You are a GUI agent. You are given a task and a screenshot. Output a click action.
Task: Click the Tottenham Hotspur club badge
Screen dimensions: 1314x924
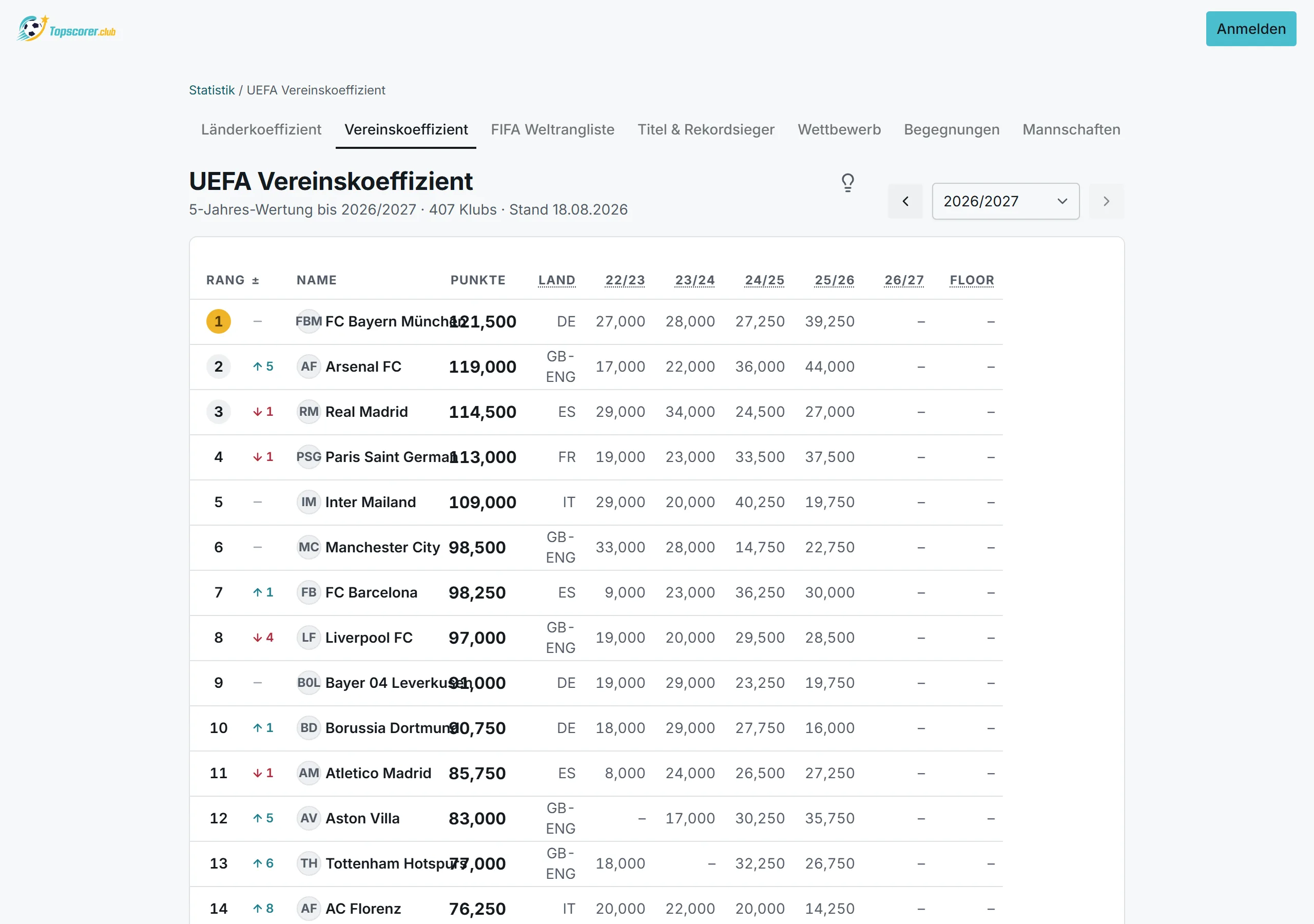[308, 864]
